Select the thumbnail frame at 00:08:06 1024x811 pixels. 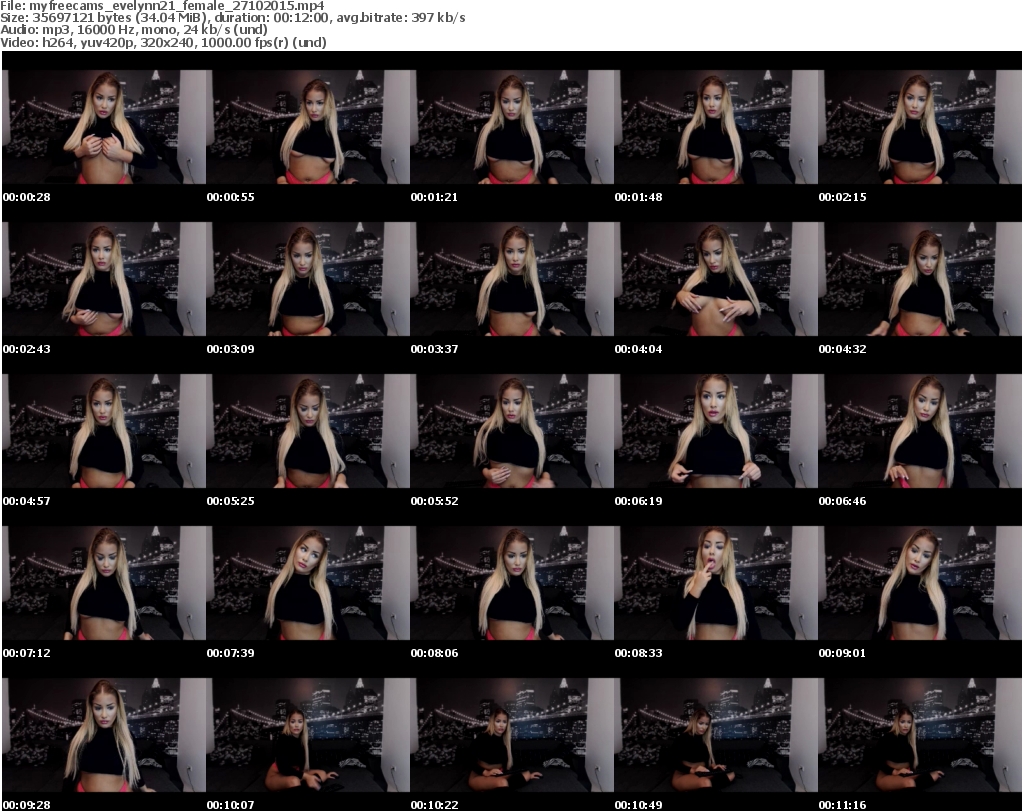(512, 583)
